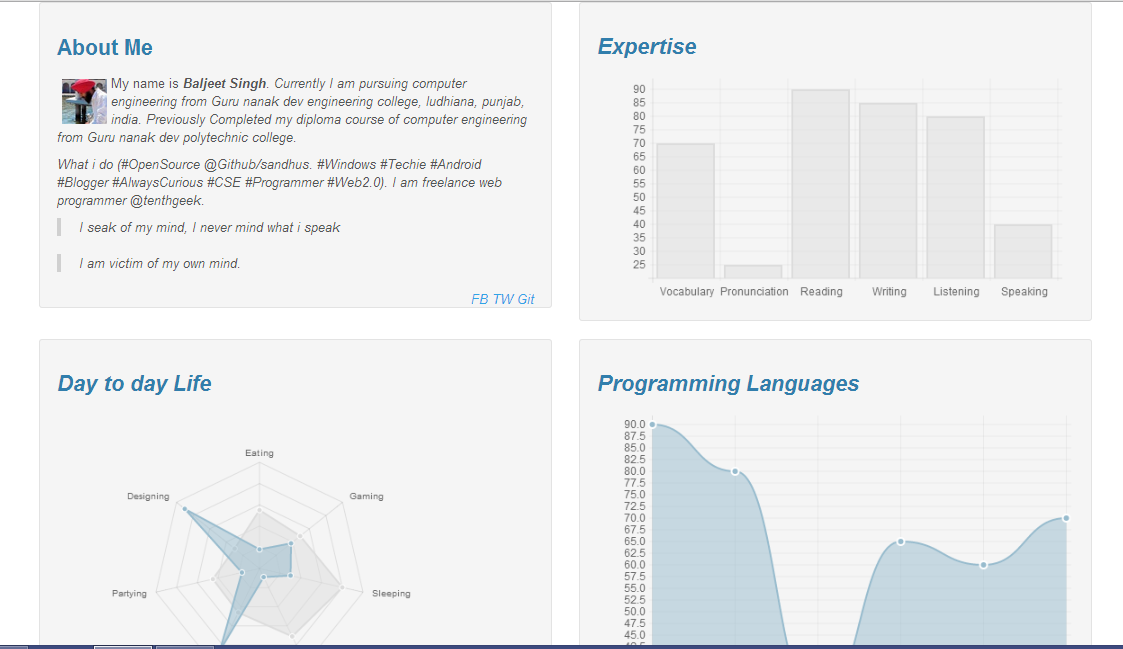1123x649 pixels.
Task: Select the Vocabulary bar in Expertise chart
Action: [685, 211]
